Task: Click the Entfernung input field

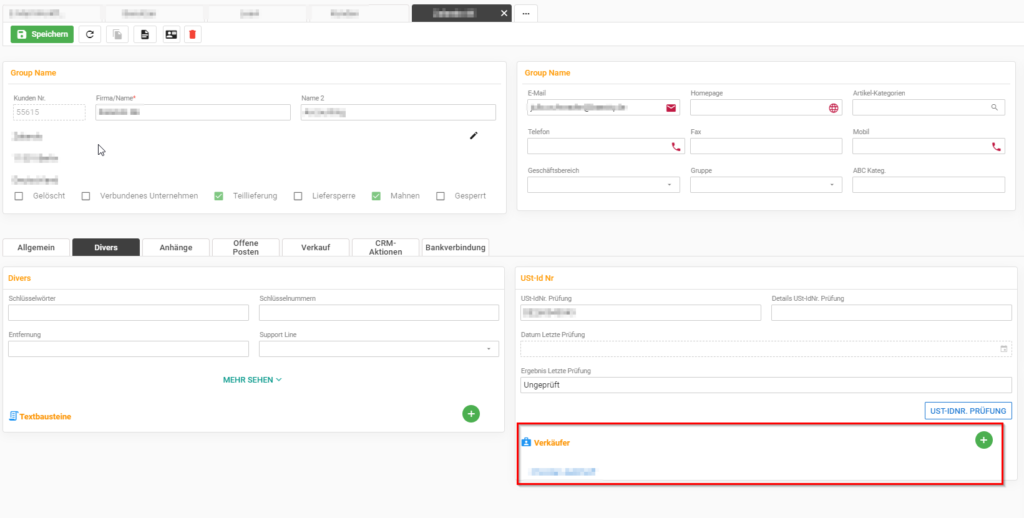Action: (x=129, y=349)
